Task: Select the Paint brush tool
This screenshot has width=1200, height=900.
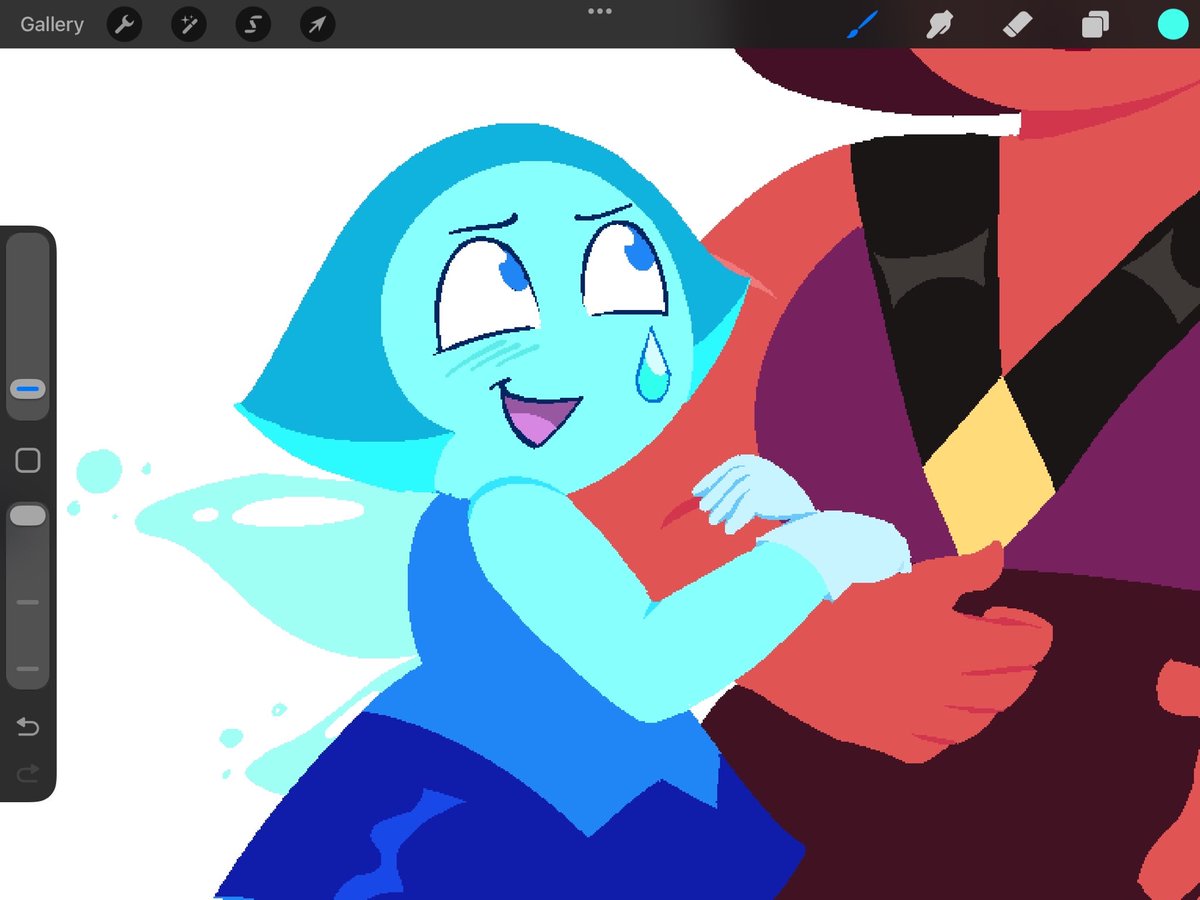Action: pos(861,24)
